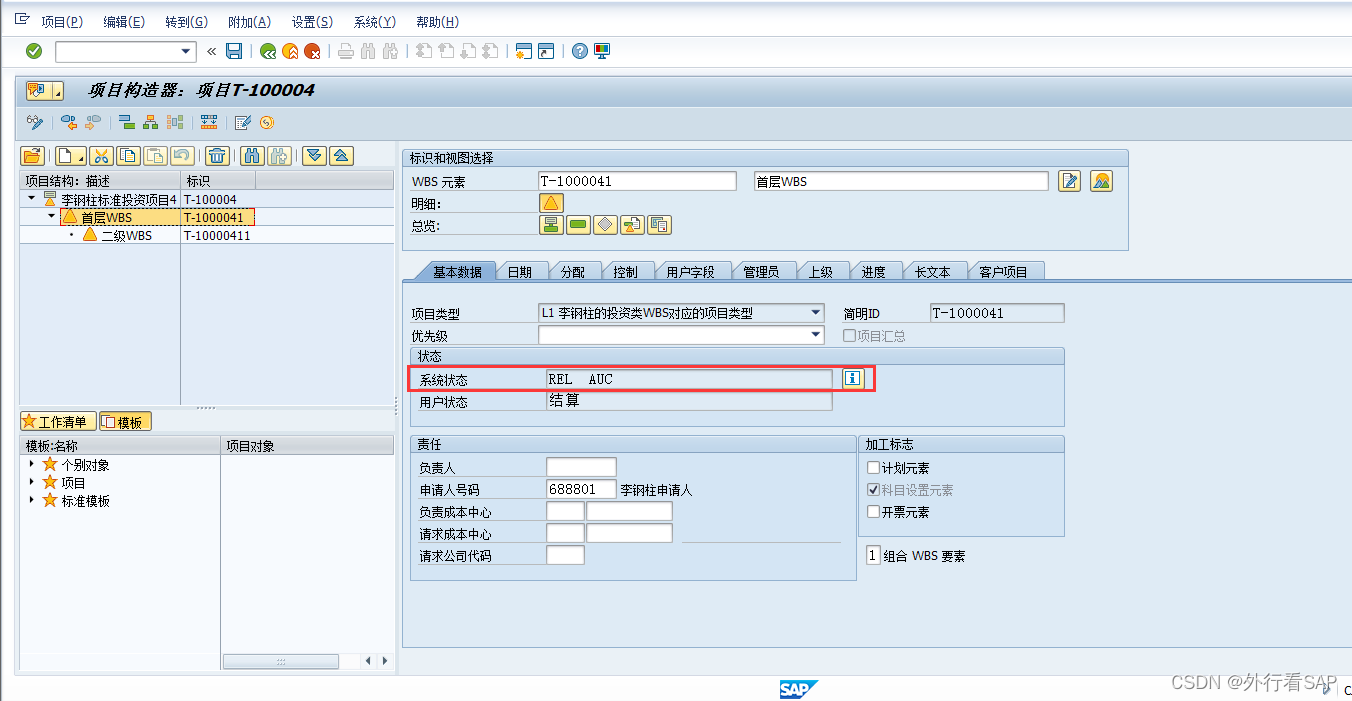Viewport: 1352px width, 701px height.
Task: Click the green confirm checkmark button
Action: point(33,51)
